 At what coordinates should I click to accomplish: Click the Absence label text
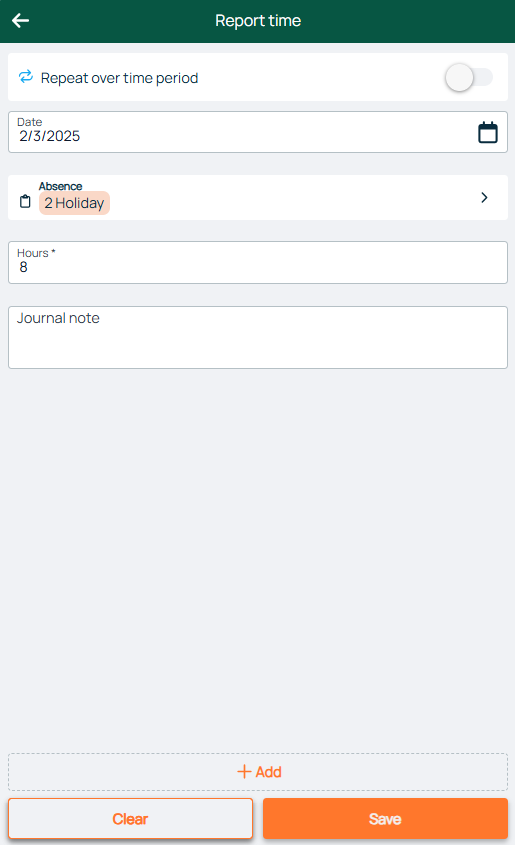(60, 186)
